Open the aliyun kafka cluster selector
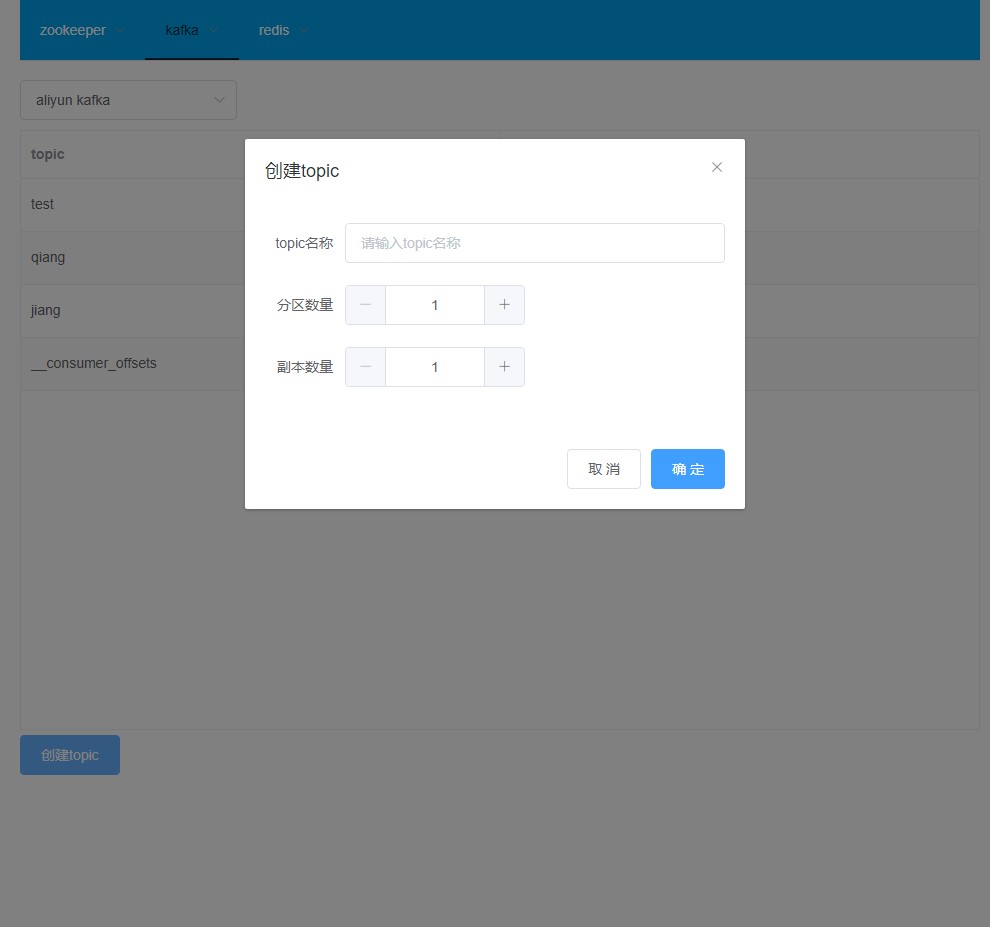 pos(128,100)
